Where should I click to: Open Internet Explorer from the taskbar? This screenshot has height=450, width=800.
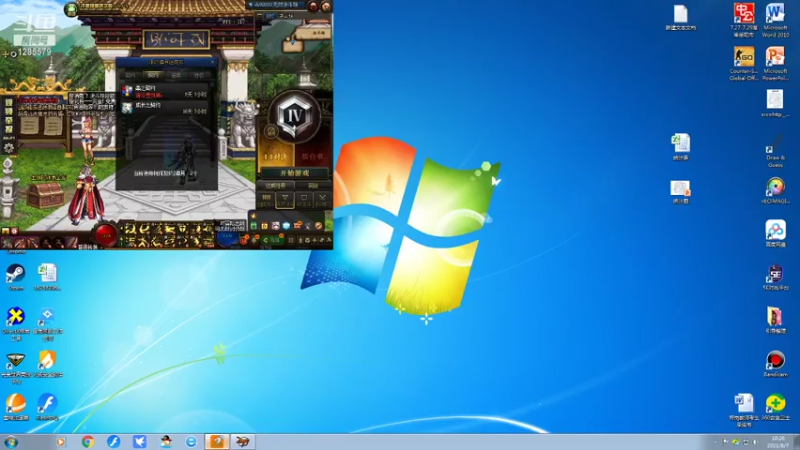click(x=191, y=442)
